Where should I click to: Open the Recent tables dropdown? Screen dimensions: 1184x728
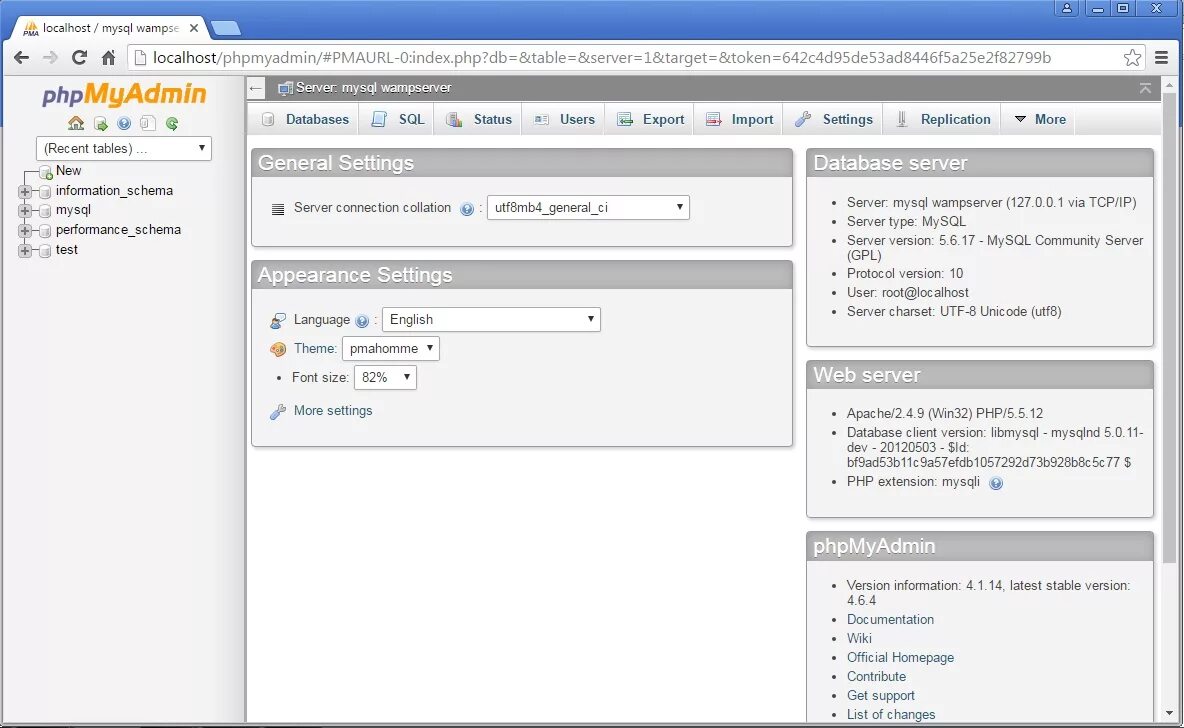[x=124, y=148]
